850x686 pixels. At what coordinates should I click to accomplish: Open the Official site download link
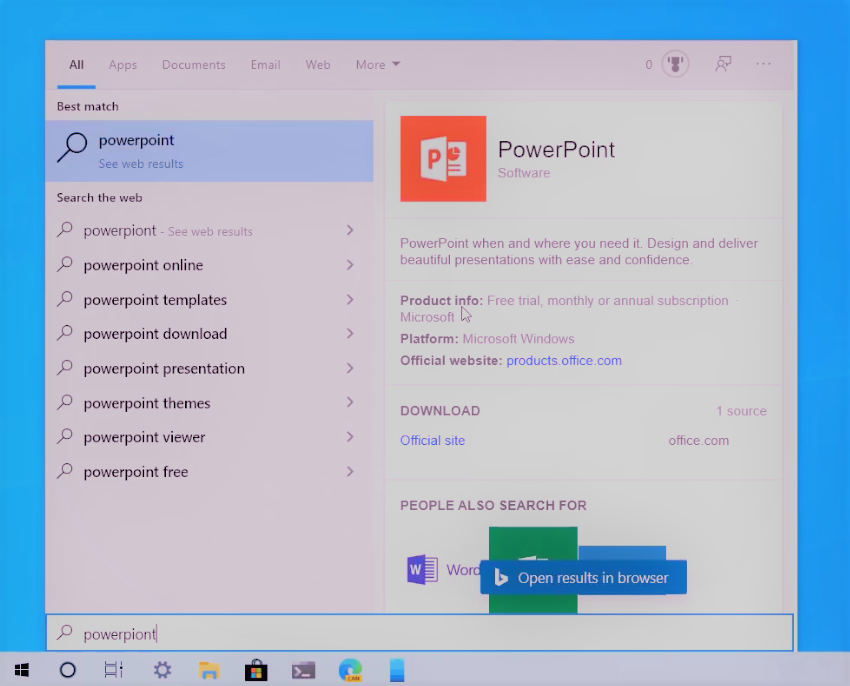pos(433,440)
